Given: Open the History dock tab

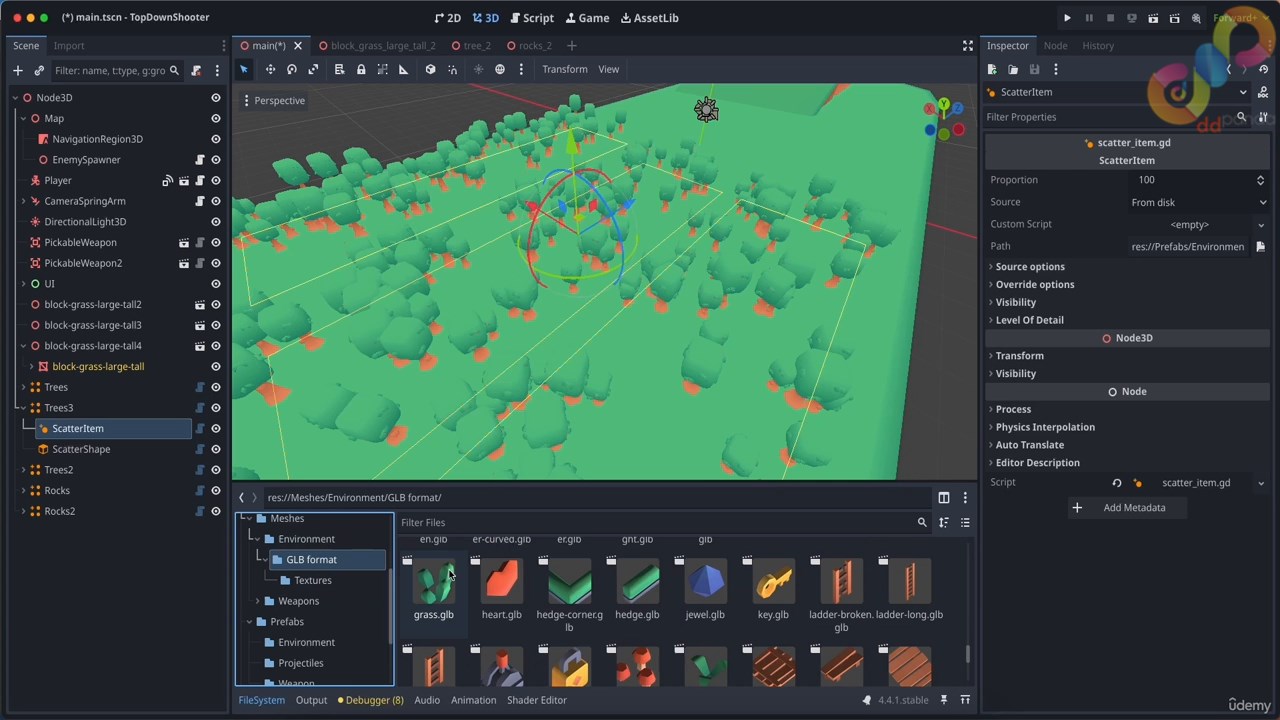Looking at the screenshot, I should 1097,46.
